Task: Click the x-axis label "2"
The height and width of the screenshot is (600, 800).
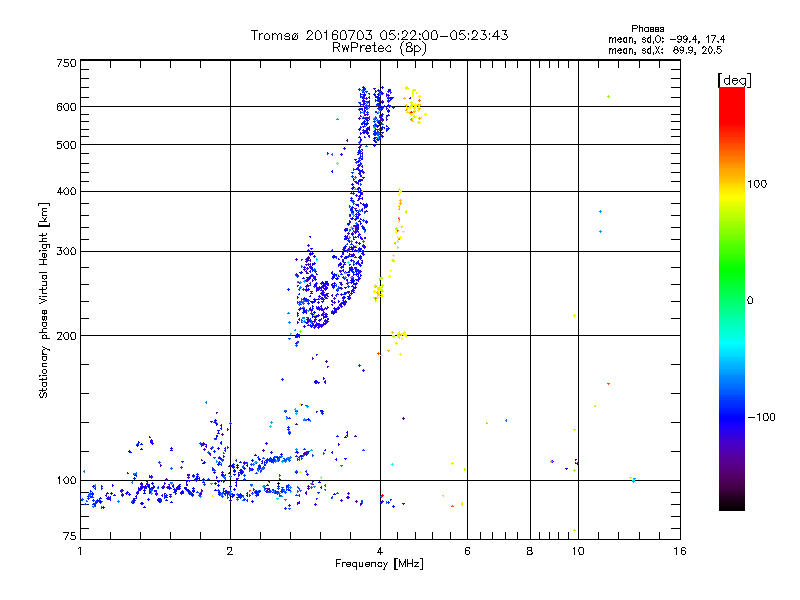Action: tap(230, 551)
